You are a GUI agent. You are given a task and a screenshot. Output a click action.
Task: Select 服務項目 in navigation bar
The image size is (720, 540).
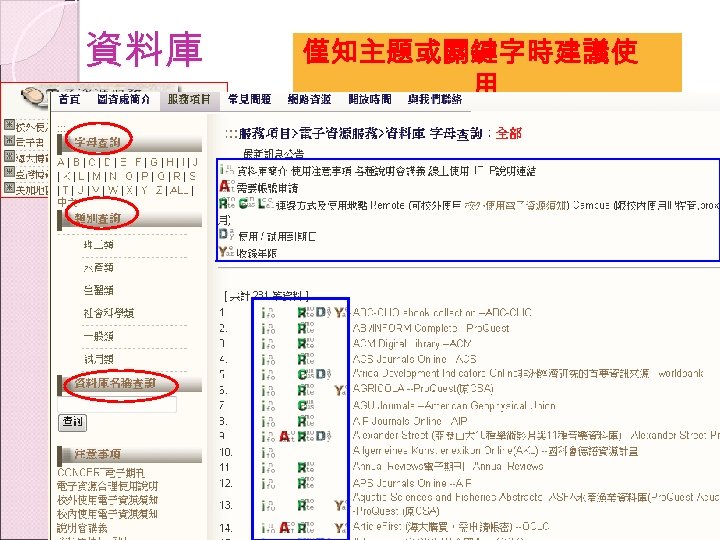click(189, 99)
